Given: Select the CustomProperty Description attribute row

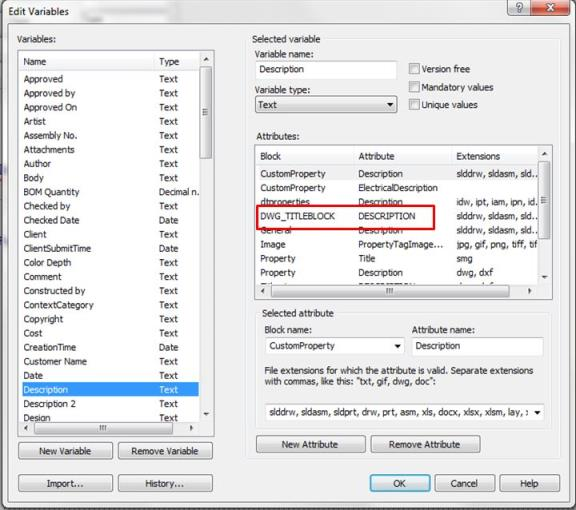Looking at the screenshot, I should click(397, 174).
